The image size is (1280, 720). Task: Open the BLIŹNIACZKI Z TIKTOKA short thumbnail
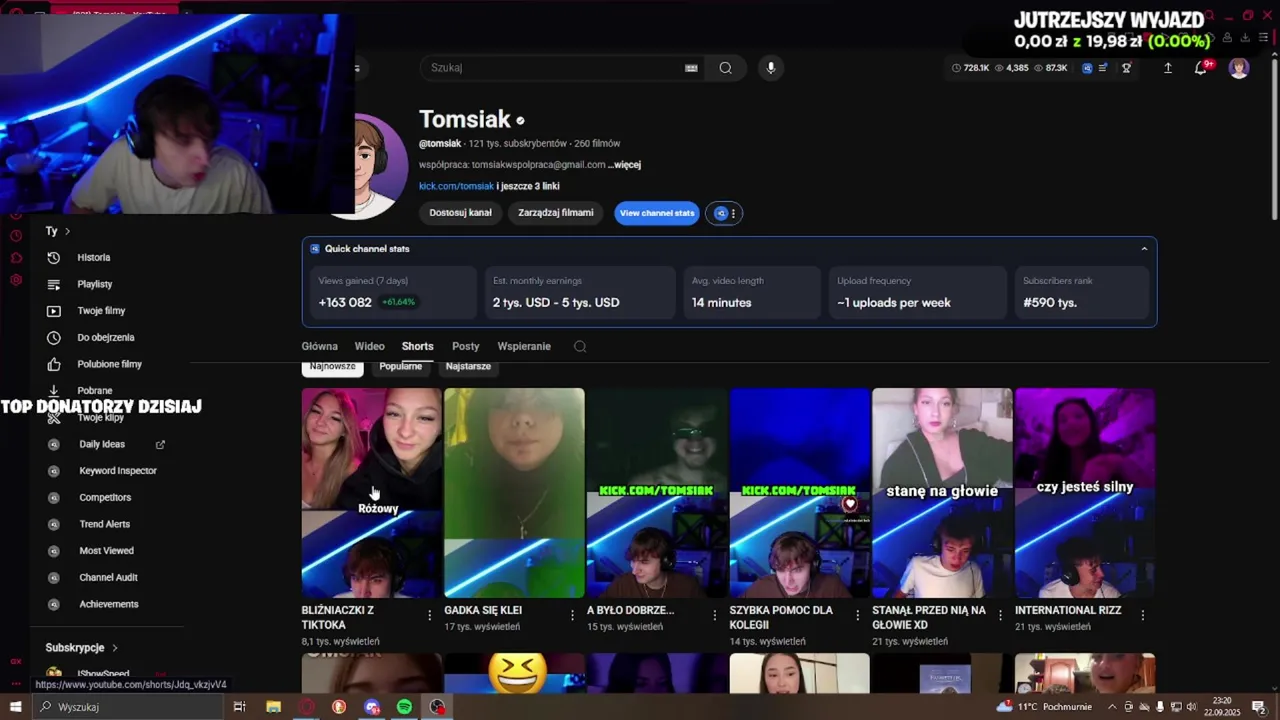click(371, 493)
